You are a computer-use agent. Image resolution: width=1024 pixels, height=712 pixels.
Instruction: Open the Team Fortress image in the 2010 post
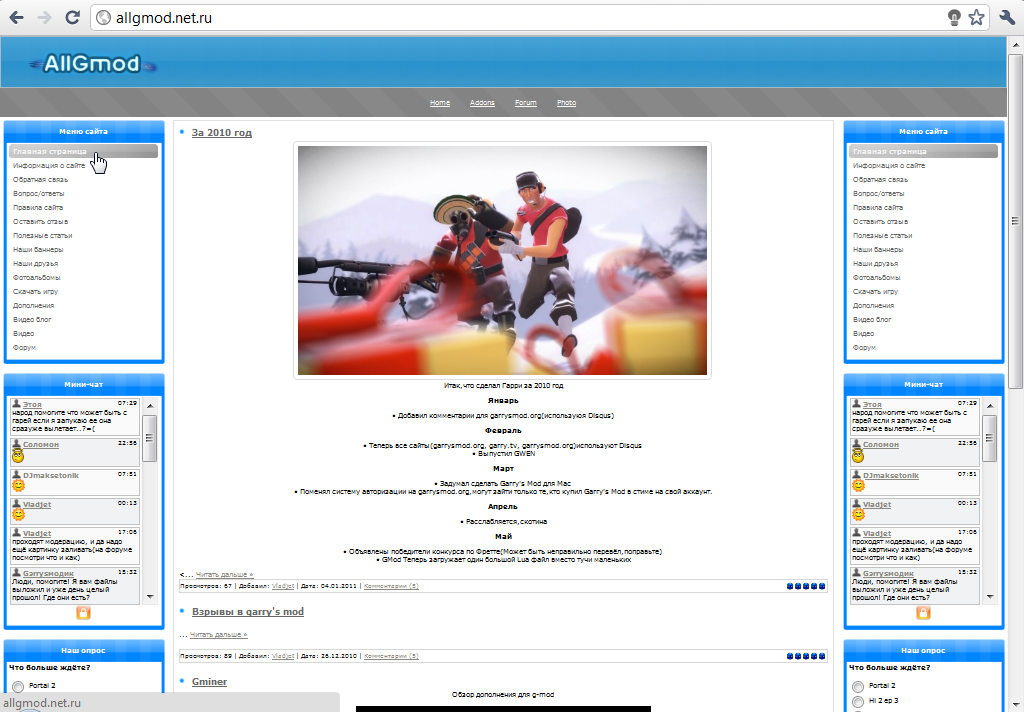[x=502, y=260]
